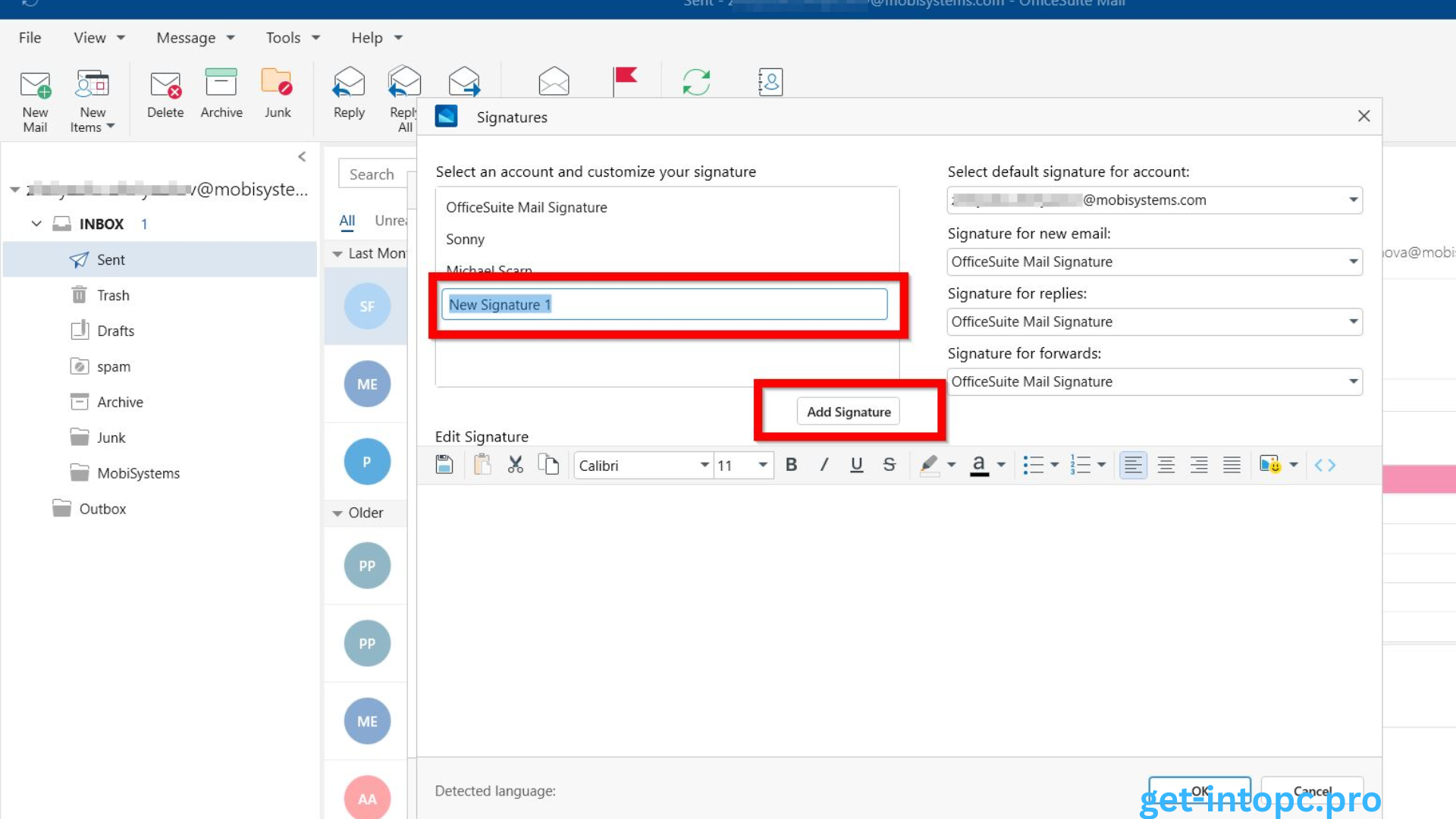
Task: Align signature text right
Action: click(x=1199, y=465)
